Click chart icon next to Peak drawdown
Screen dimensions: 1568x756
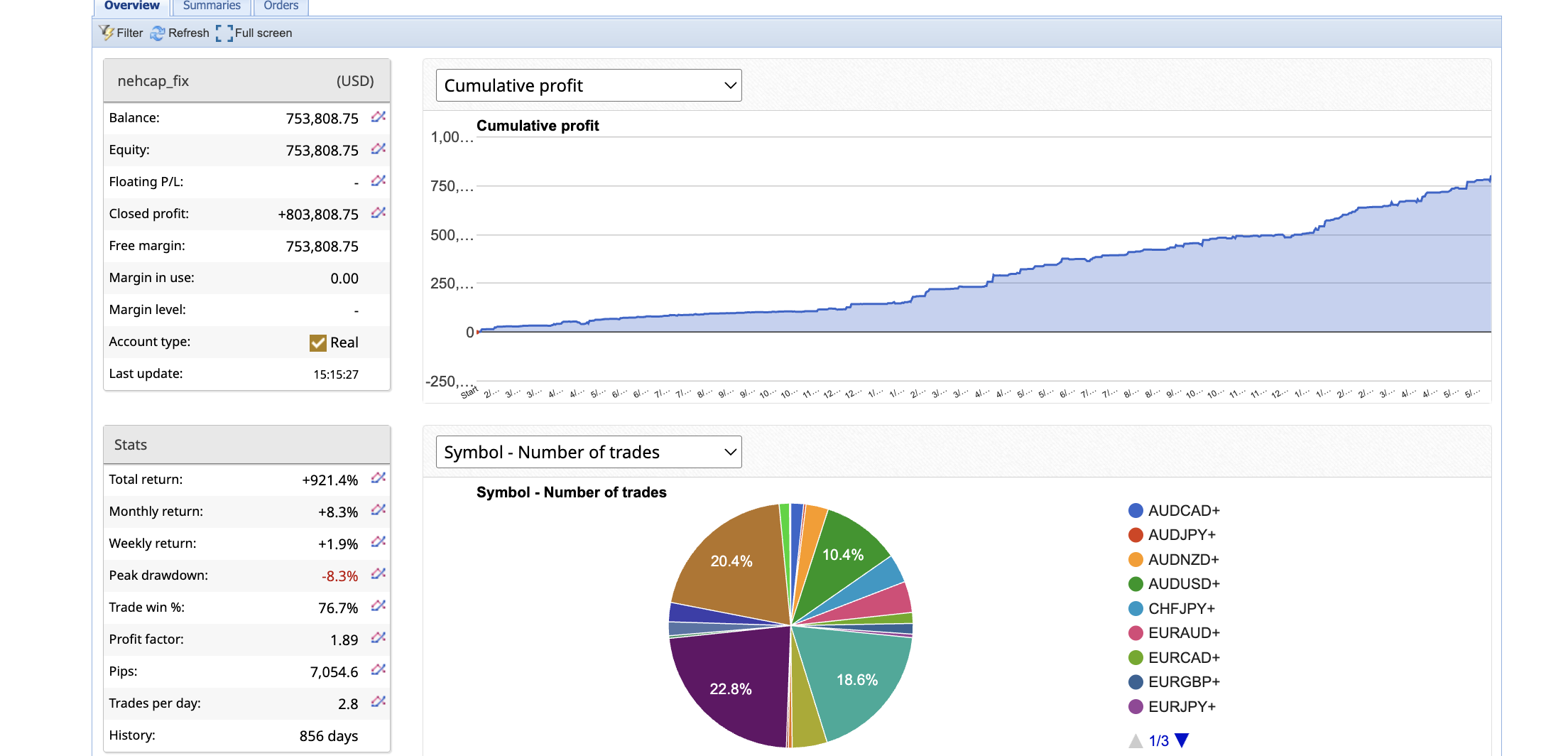(379, 574)
